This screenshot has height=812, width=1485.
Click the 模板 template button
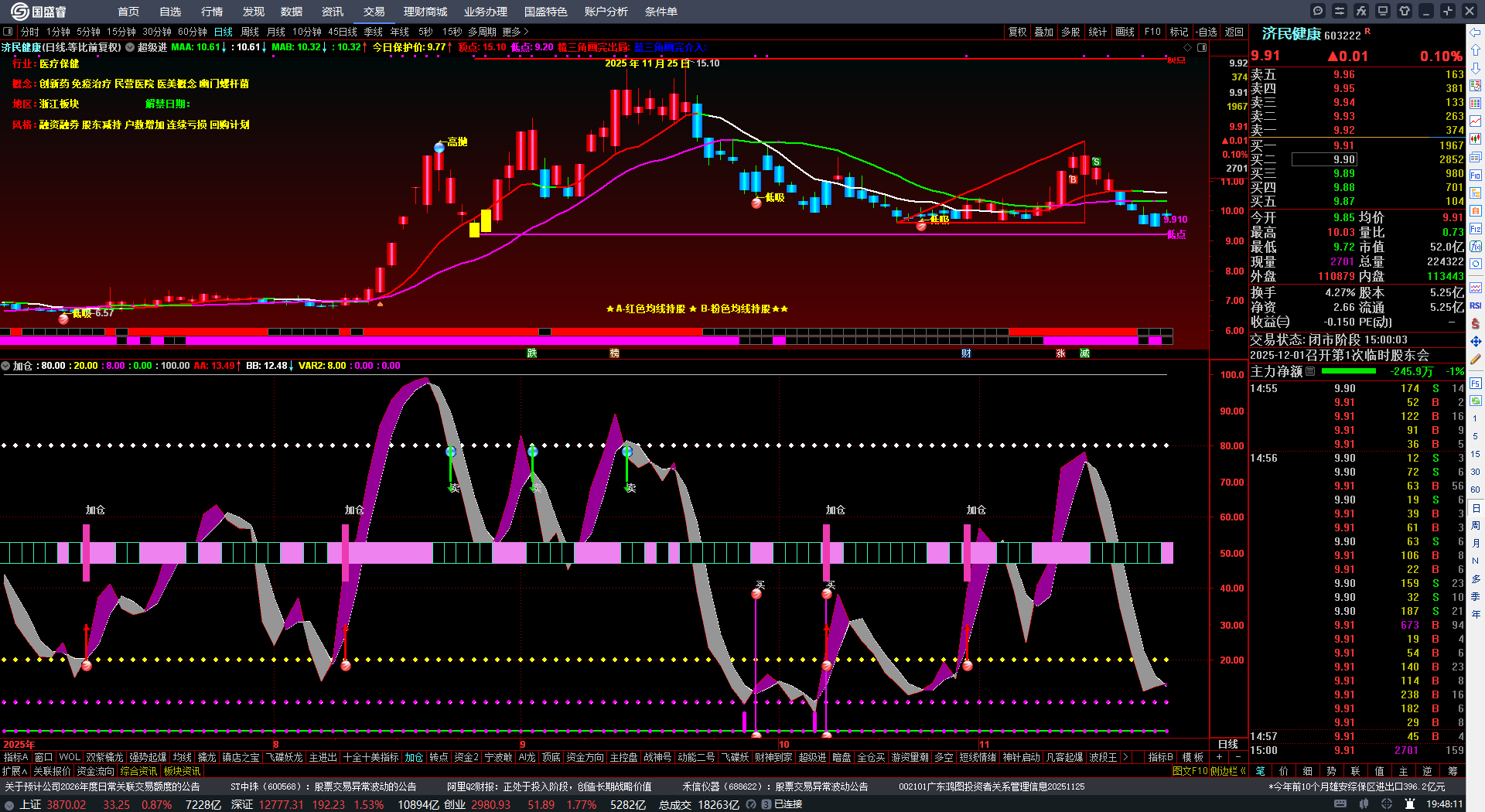click(1193, 757)
